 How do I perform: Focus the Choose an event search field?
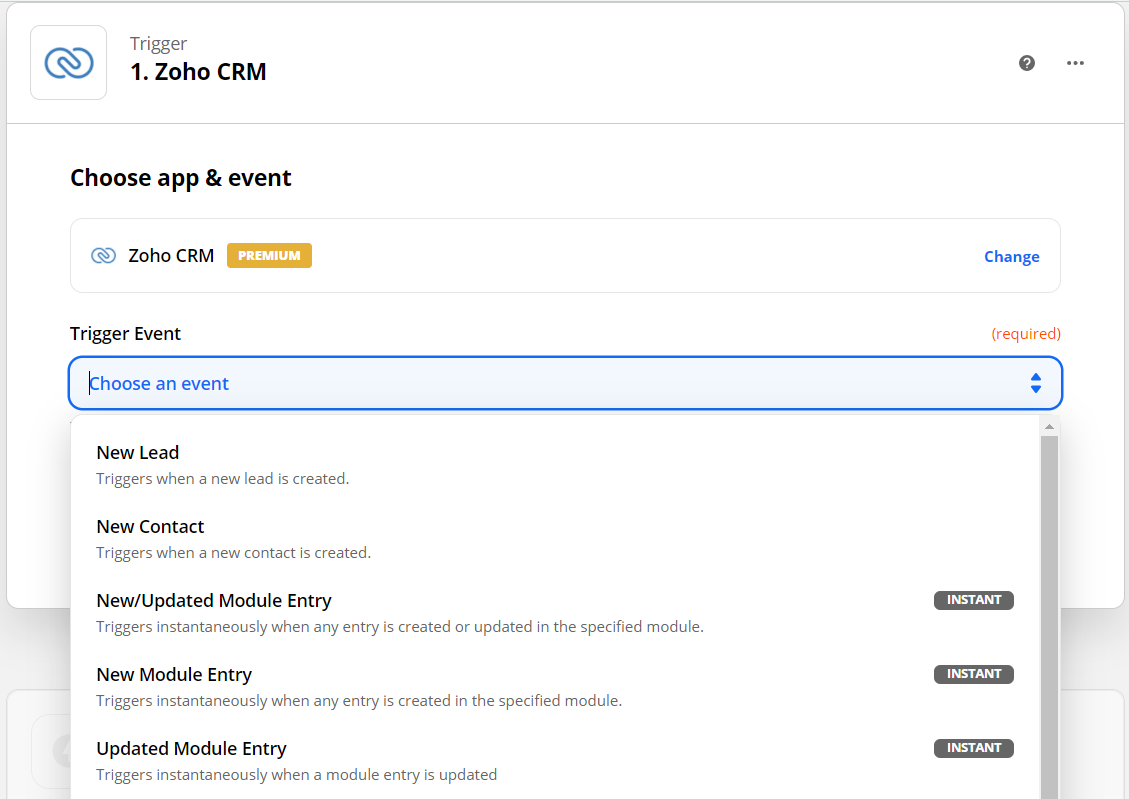(x=500, y=383)
